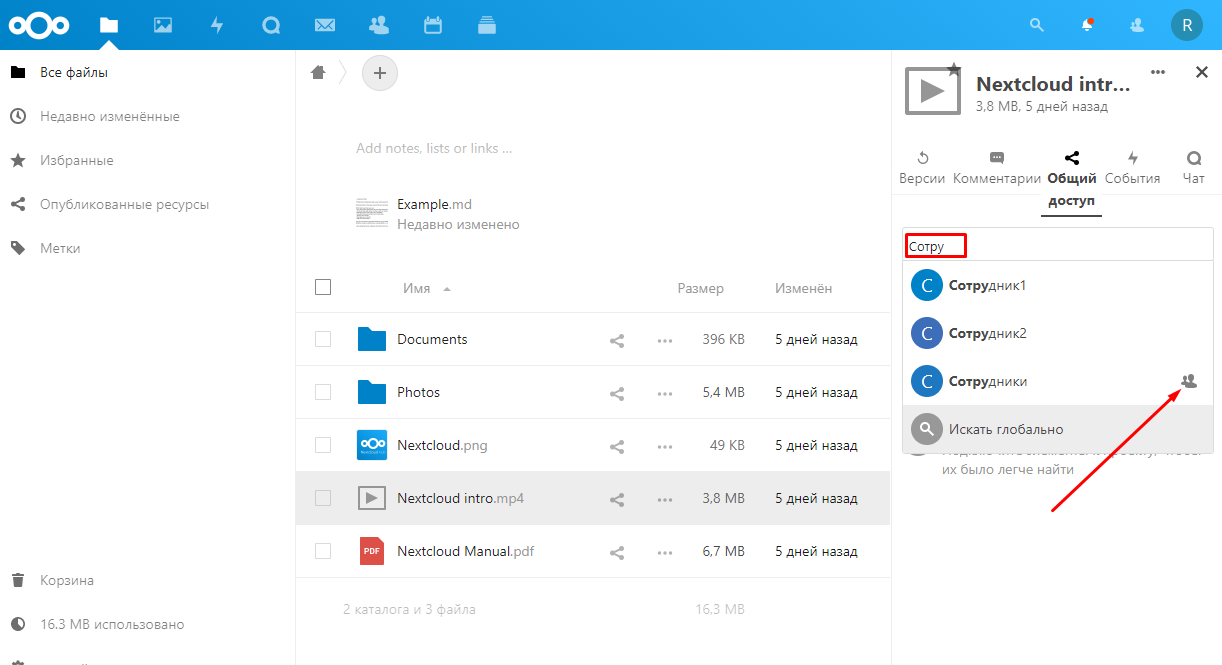Click Искать глобально search option
Screen dimensions: 1222x665
tap(1058, 429)
